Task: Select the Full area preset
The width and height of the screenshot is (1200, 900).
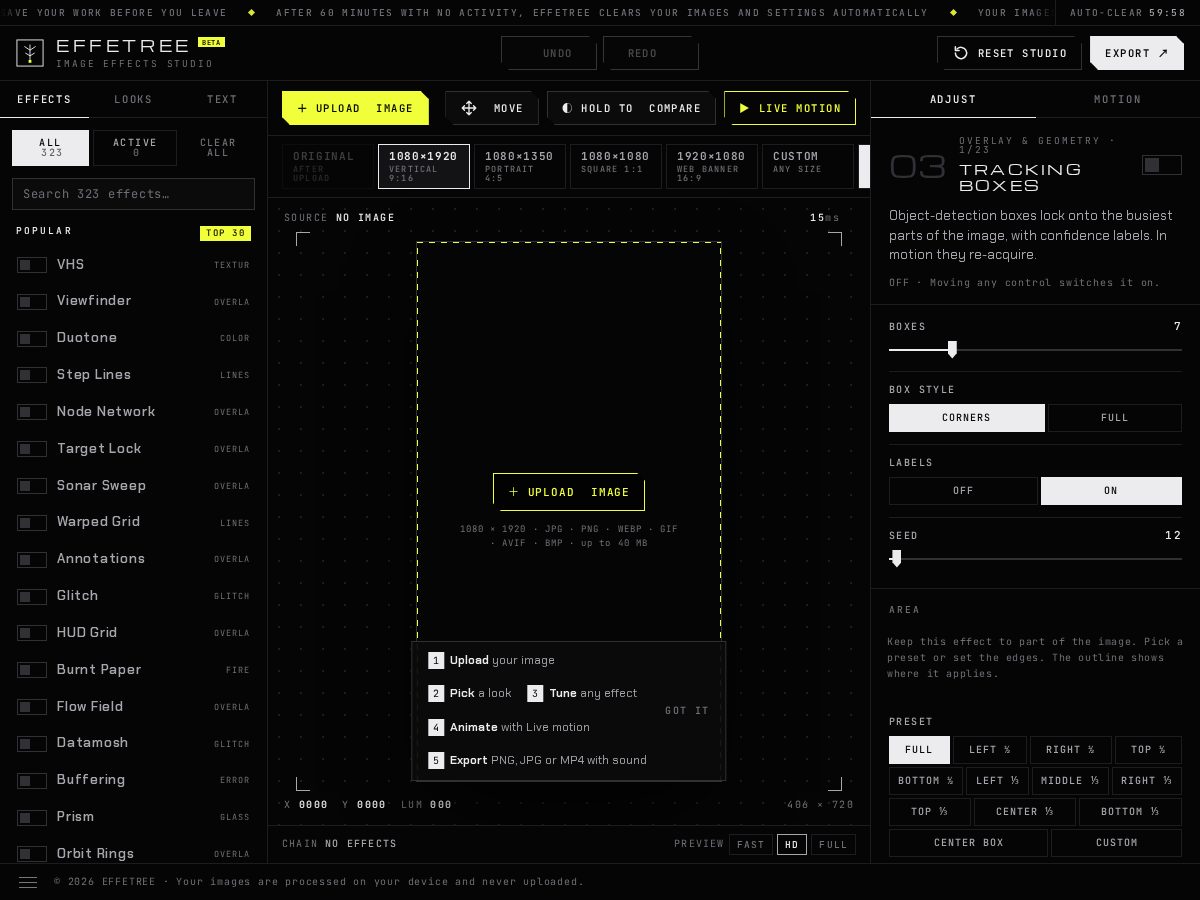Action: pos(919,750)
